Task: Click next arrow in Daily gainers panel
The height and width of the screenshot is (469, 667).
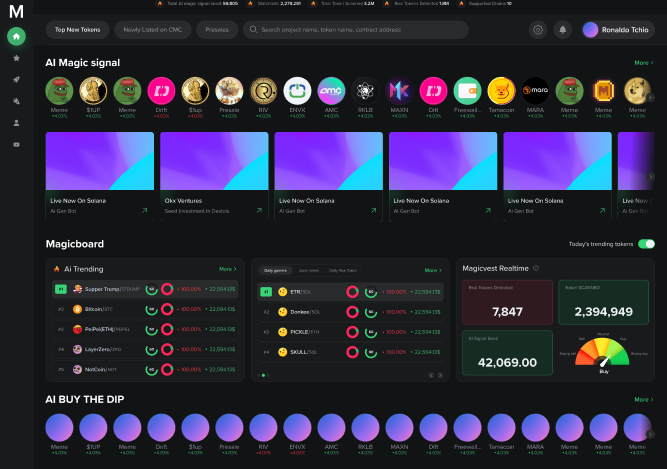Action: click(440, 375)
